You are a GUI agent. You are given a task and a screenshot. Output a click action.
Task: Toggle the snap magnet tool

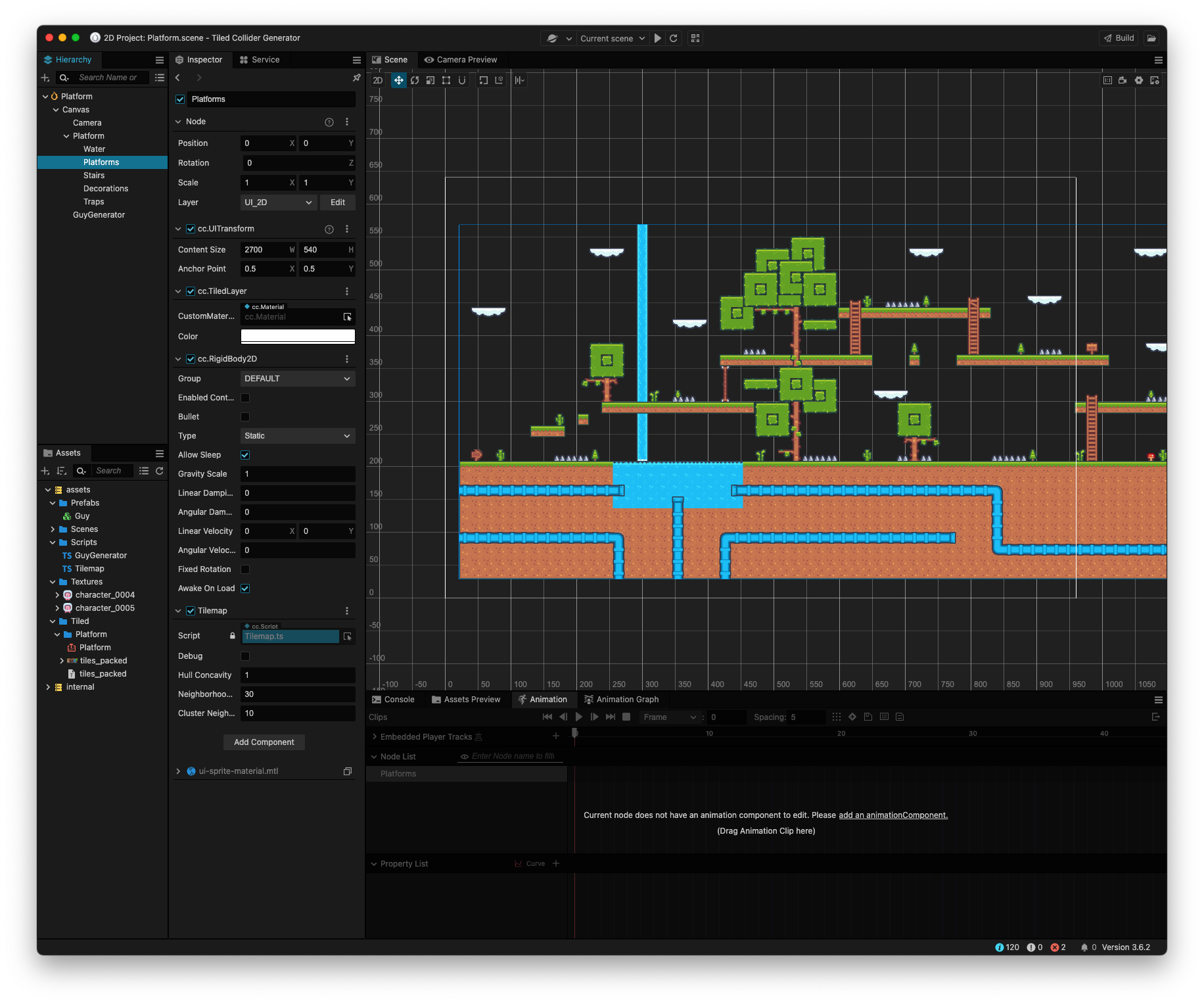point(462,80)
